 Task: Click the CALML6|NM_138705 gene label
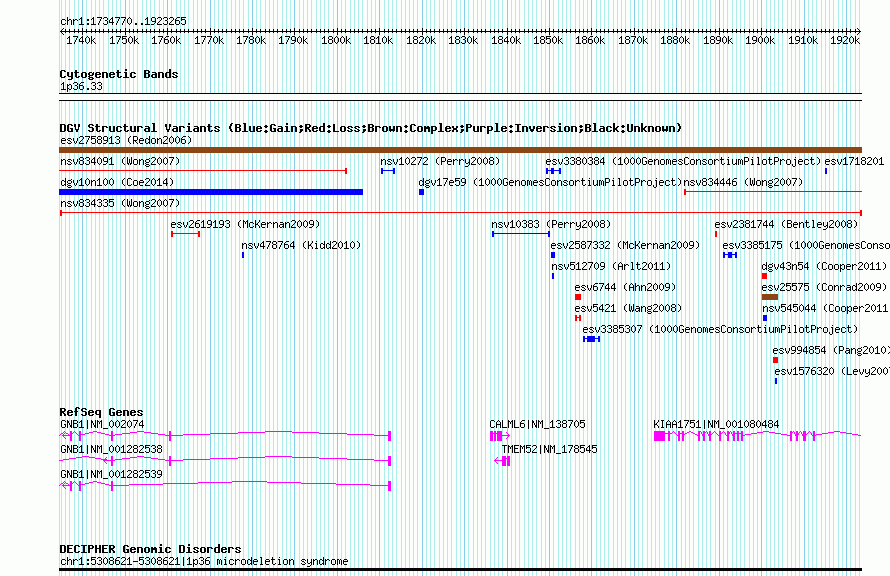(537, 424)
